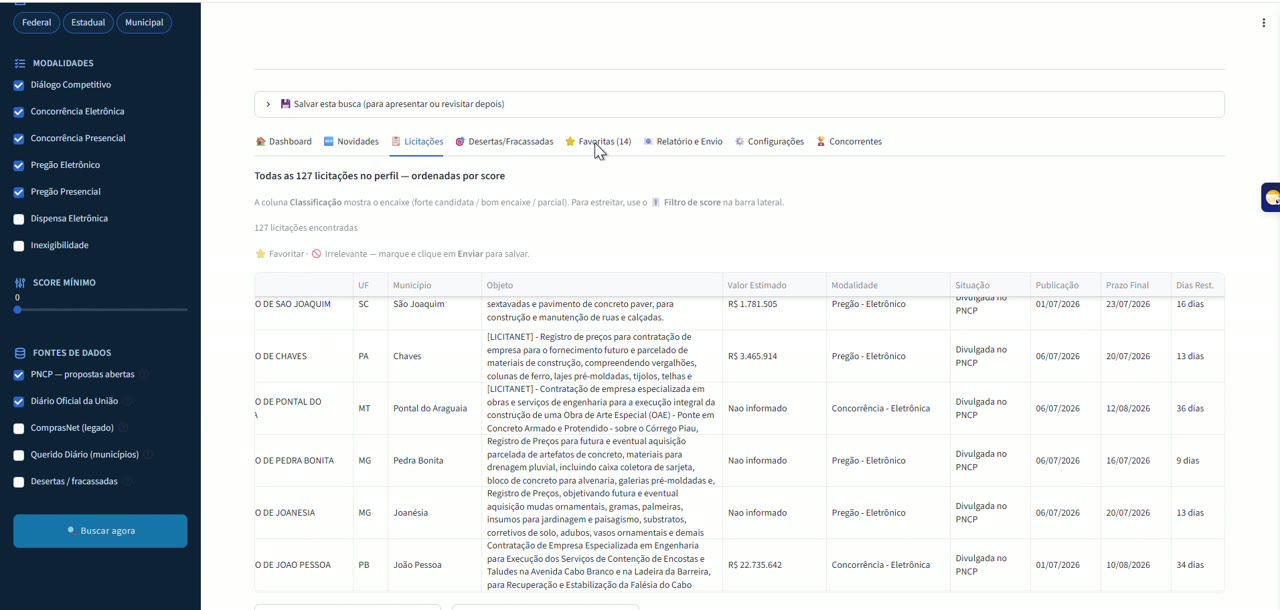Click the 36 dias remaining cell
Viewport: 1280px width, 610px height.
click(1197, 408)
